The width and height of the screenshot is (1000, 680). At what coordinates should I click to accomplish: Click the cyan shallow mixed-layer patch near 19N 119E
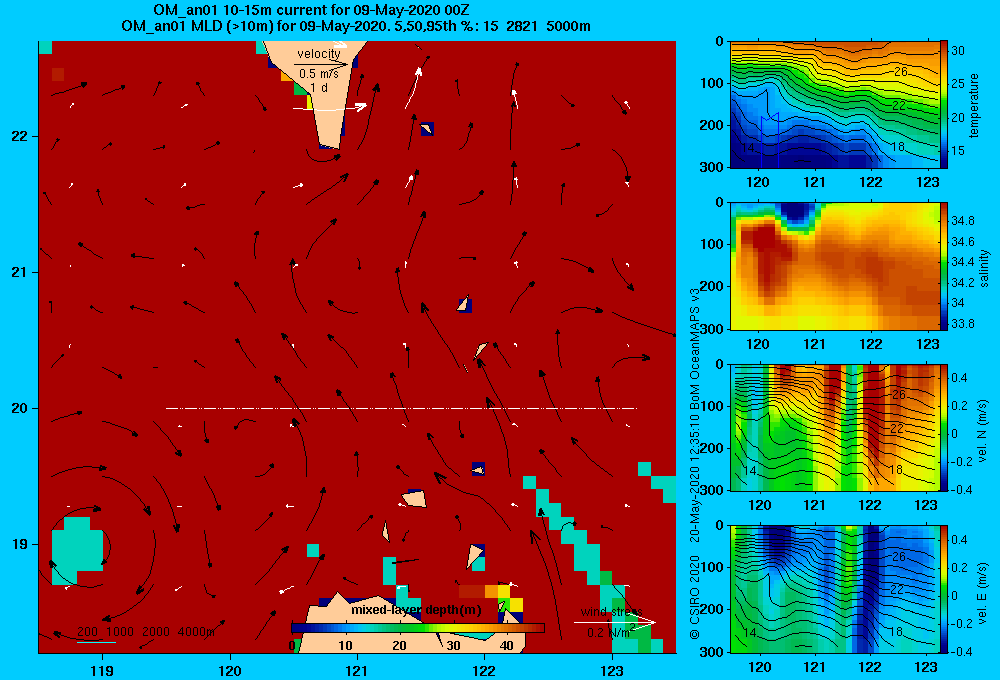tap(77, 551)
